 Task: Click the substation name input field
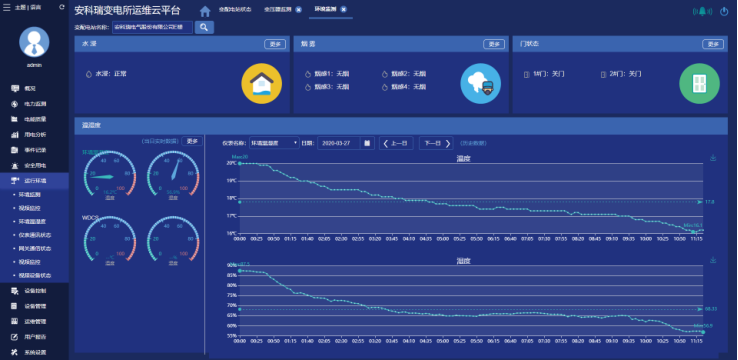coord(152,27)
